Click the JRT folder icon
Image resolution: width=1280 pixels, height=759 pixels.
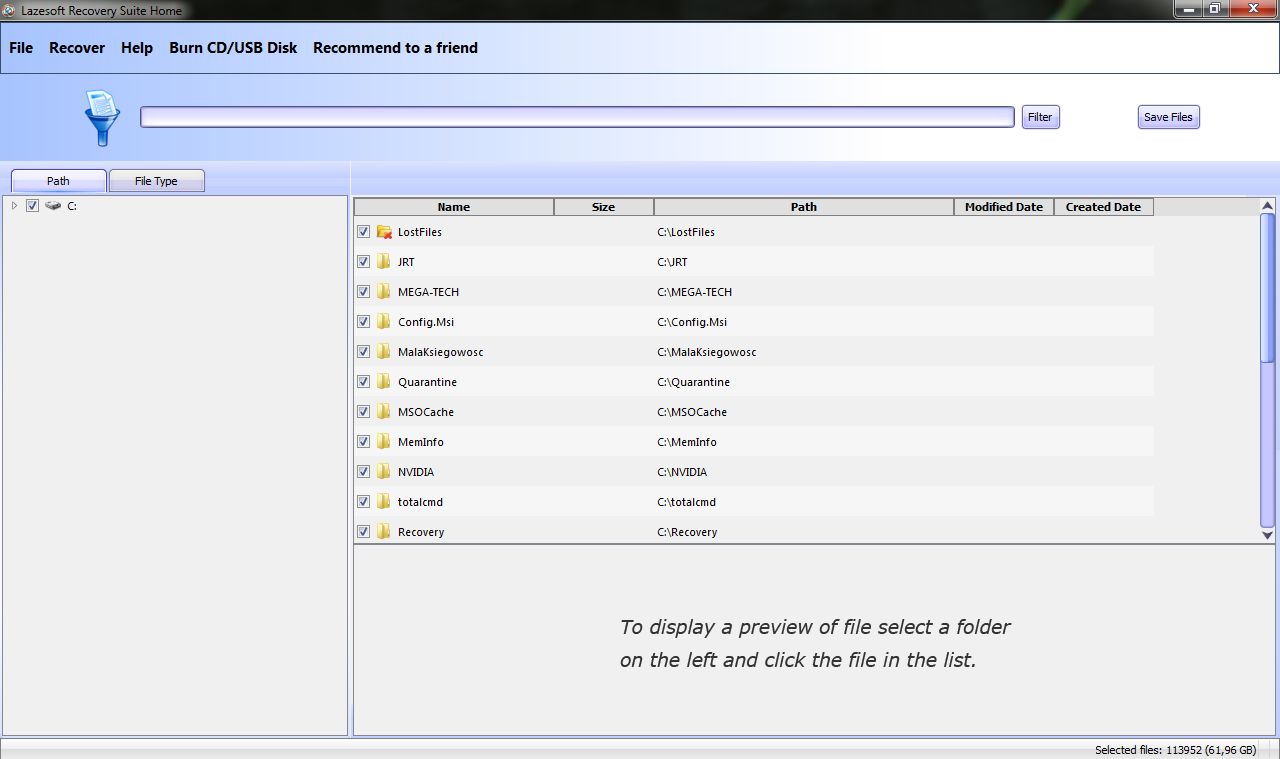point(384,262)
